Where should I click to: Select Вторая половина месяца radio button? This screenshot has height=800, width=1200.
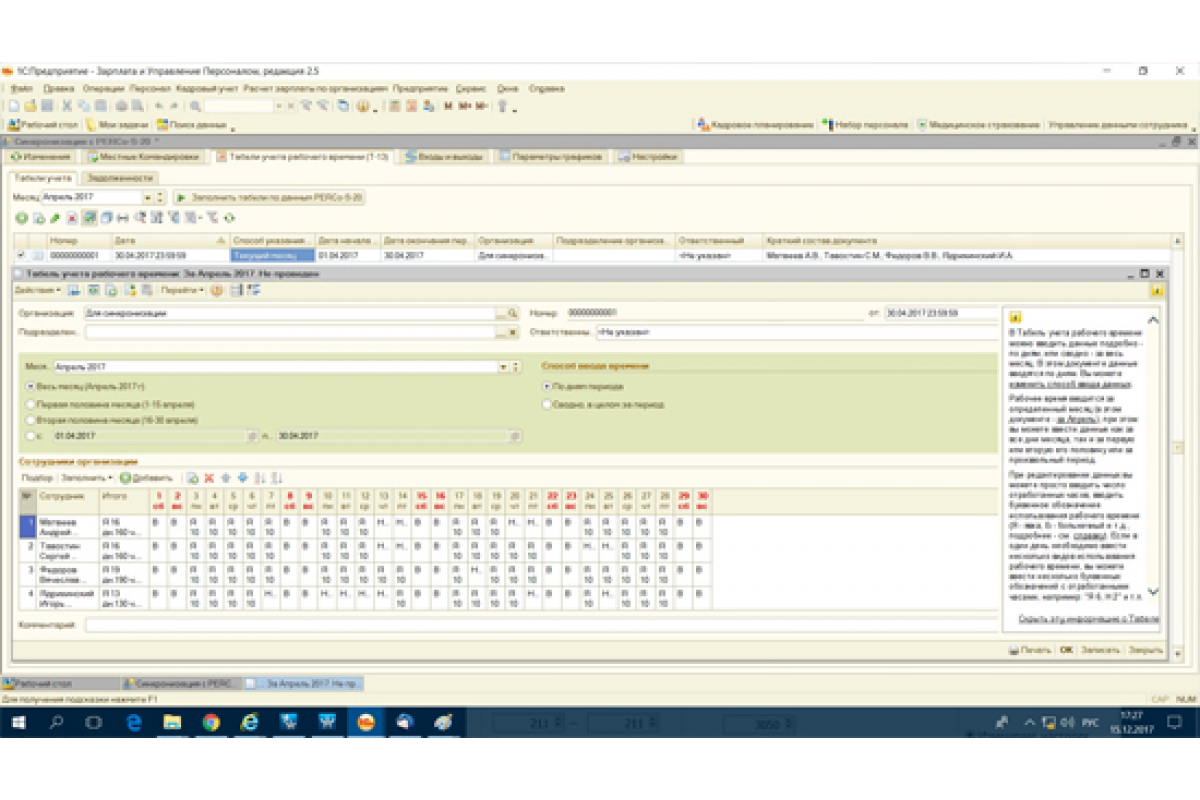(x=30, y=420)
